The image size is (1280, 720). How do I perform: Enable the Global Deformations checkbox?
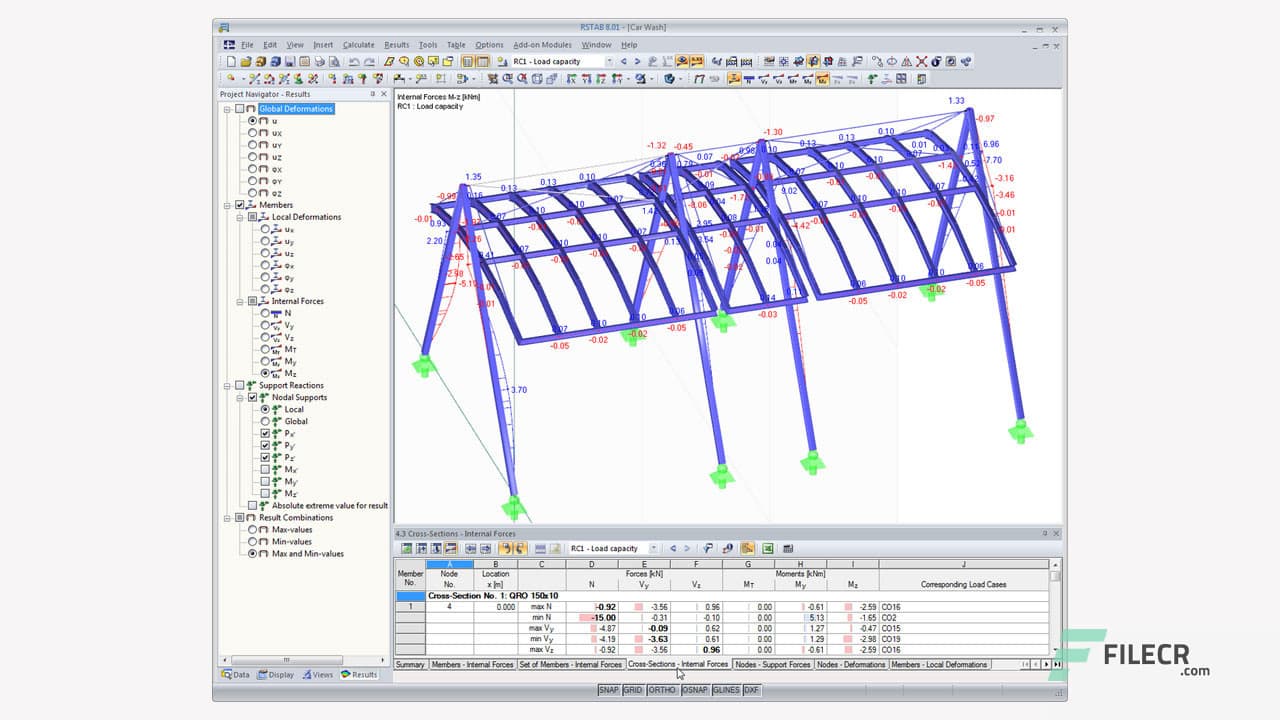point(239,109)
